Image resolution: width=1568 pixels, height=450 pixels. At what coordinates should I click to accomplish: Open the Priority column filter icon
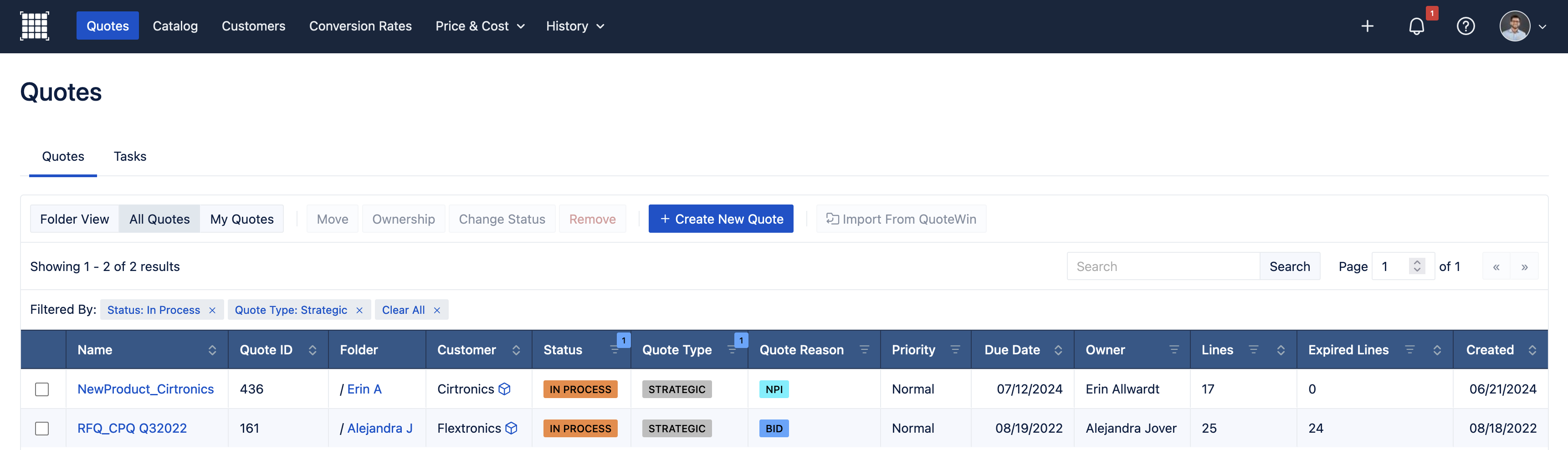click(955, 349)
